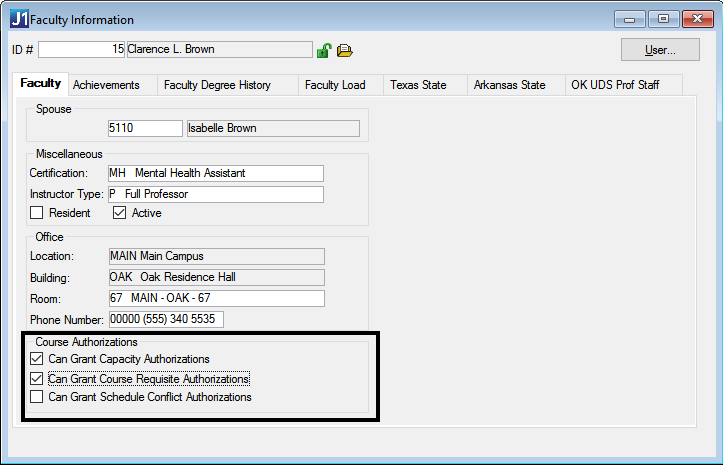Open the Arkansas State tab
The image size is (723, 465).
(510, 85)
